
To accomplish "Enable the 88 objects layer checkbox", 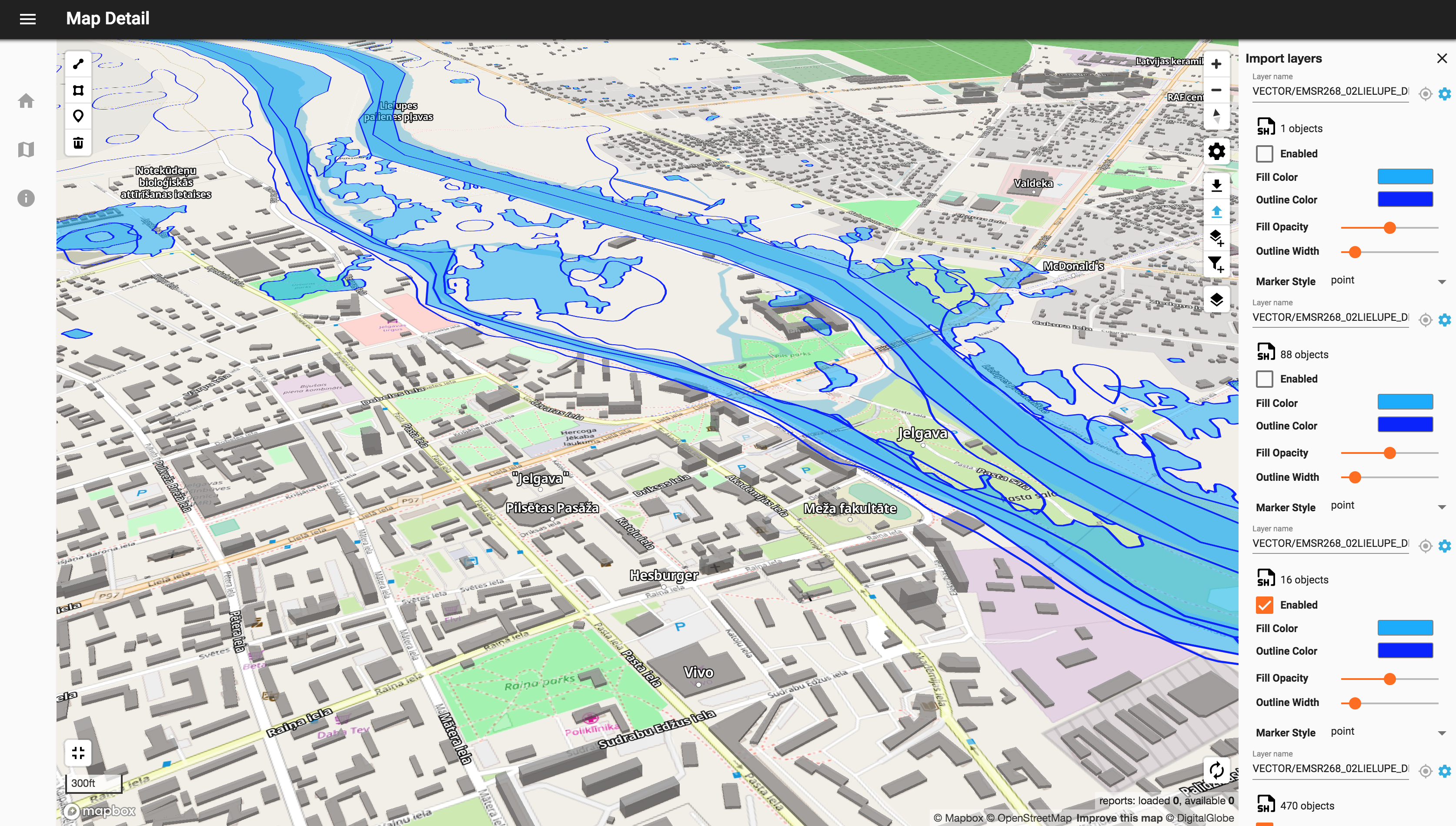I will tap(1264, 378).
